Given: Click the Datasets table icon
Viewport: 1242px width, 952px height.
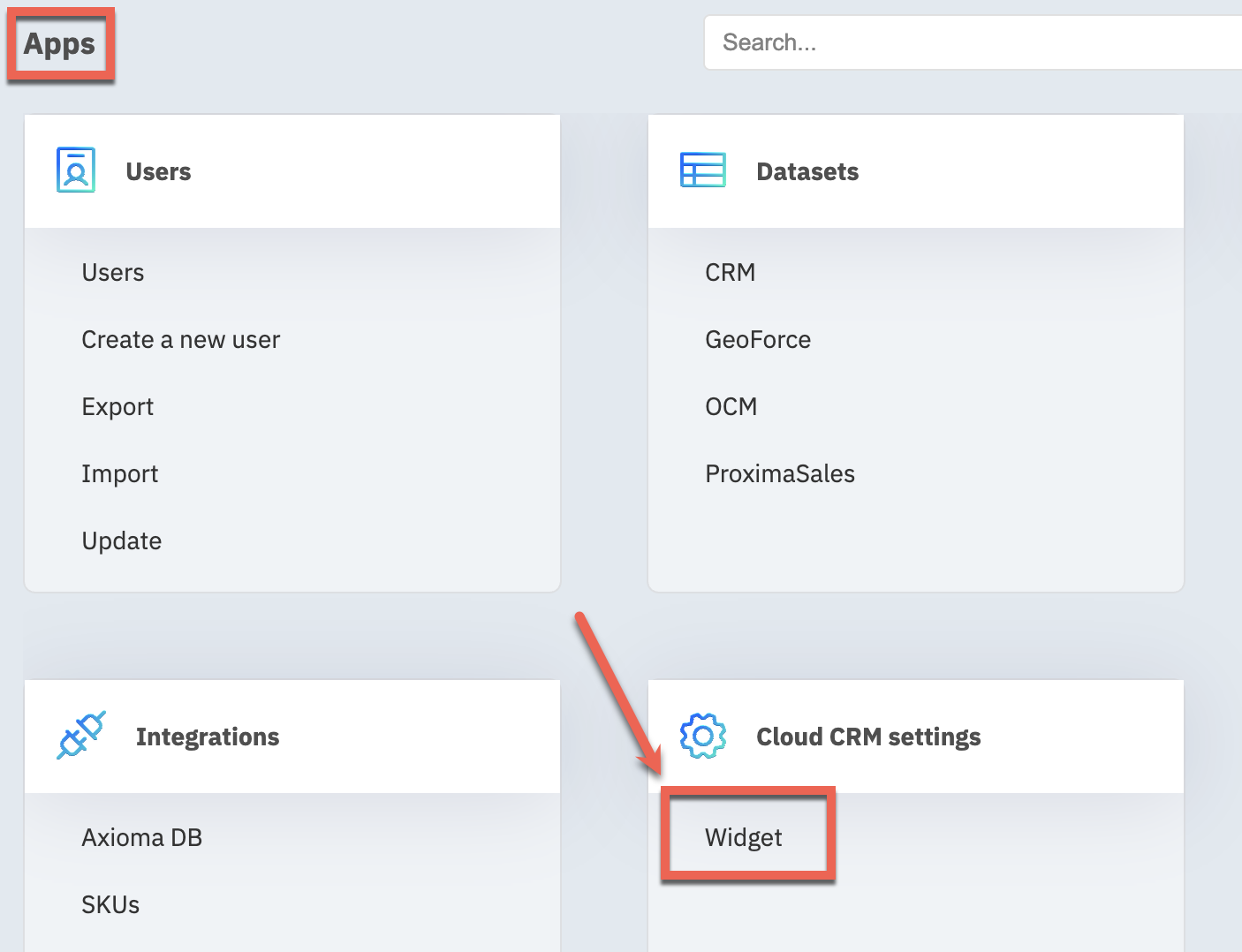Looking at the screenshot, I should point(703,170).
